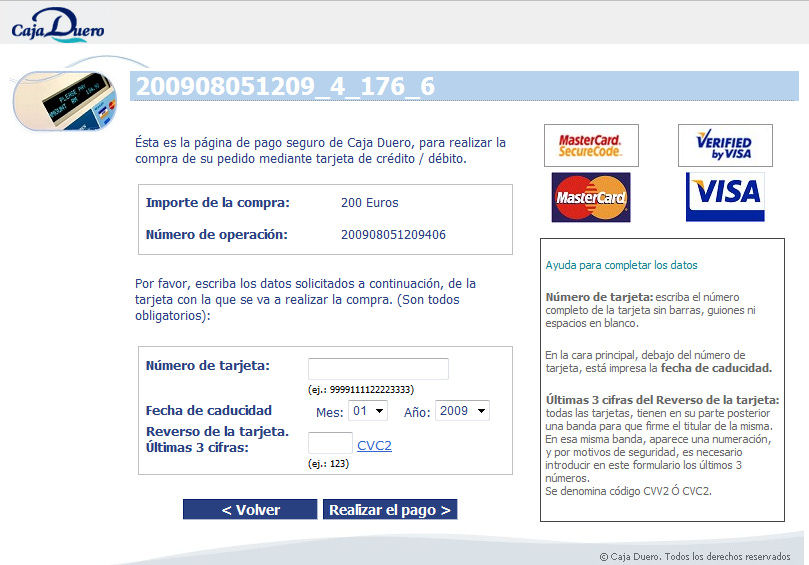The image size is (809, 565).
Task: Open the CVC2 help link
Action: (374, 445)
